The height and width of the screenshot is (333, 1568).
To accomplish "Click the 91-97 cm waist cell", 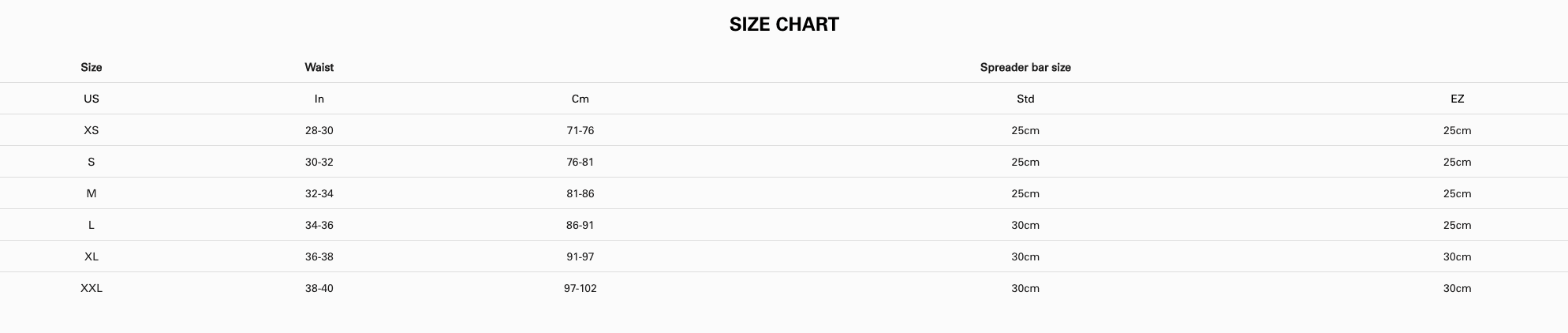I will click(581, 256).
